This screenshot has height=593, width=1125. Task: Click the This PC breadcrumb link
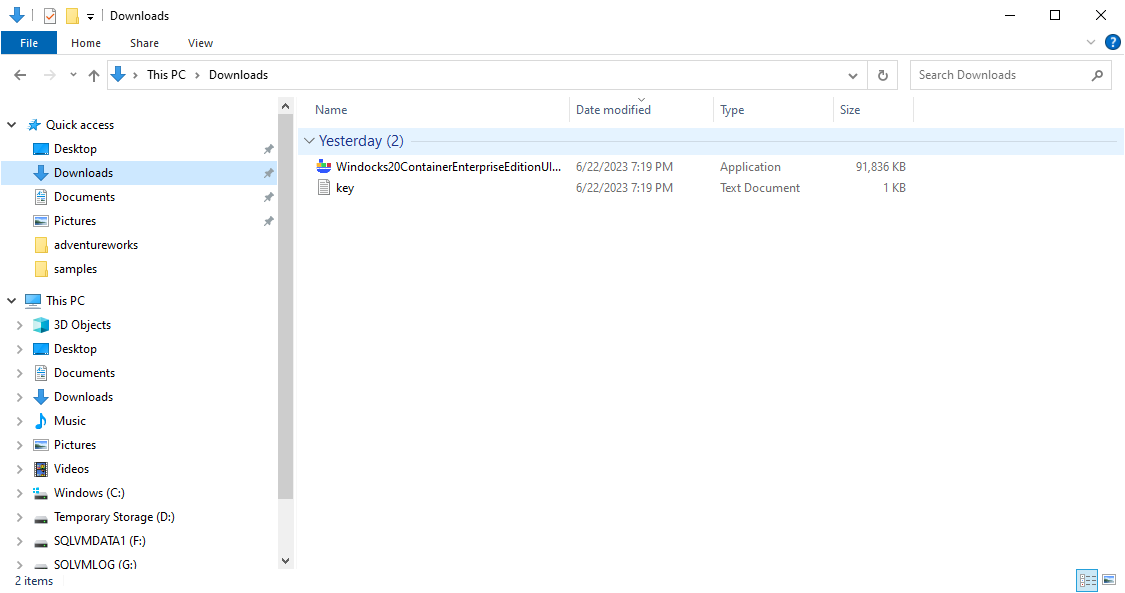click(x=166, y=74)
